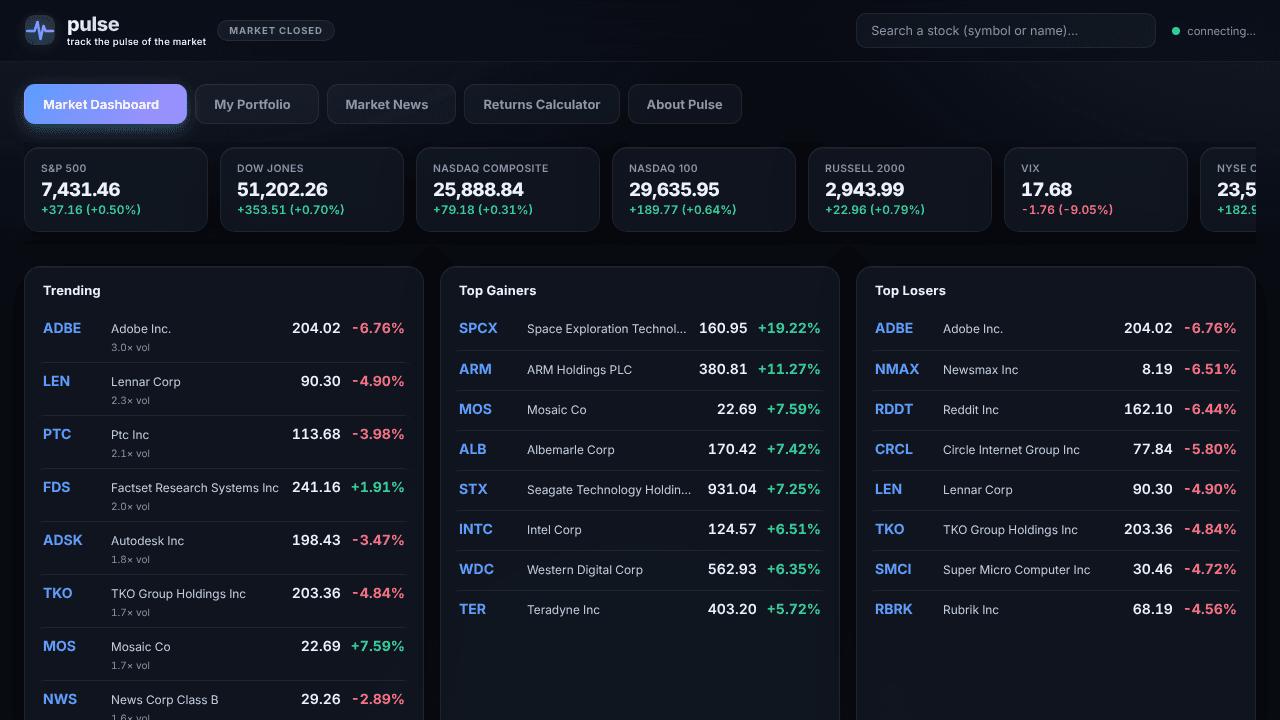Viewport: 1280px width, 720px height.
Task: Click the -6.51% change for NMAX
Action: 1210,369
